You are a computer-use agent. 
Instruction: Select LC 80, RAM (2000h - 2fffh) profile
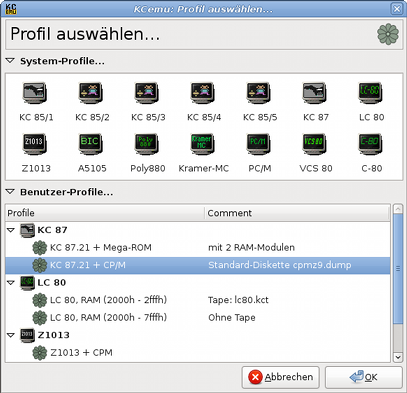coord(108,300)
